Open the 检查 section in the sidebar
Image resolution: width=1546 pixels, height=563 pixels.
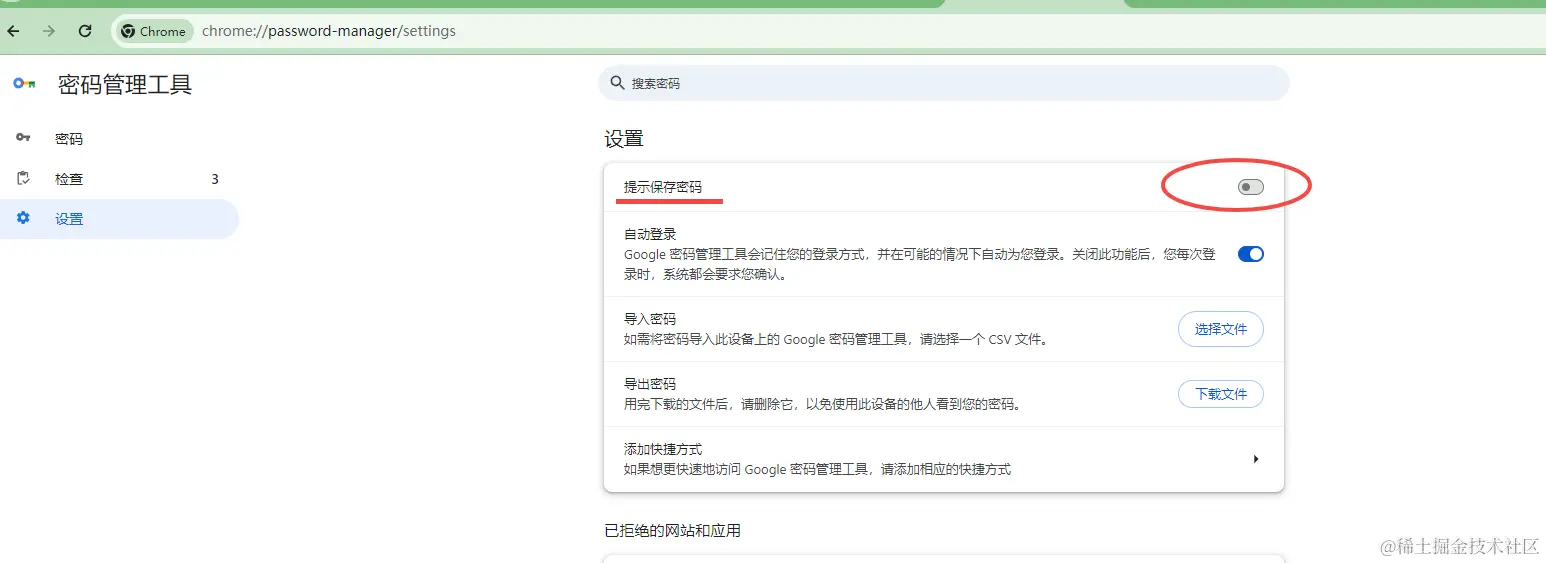pyautogui.click(x=119, y=179)
